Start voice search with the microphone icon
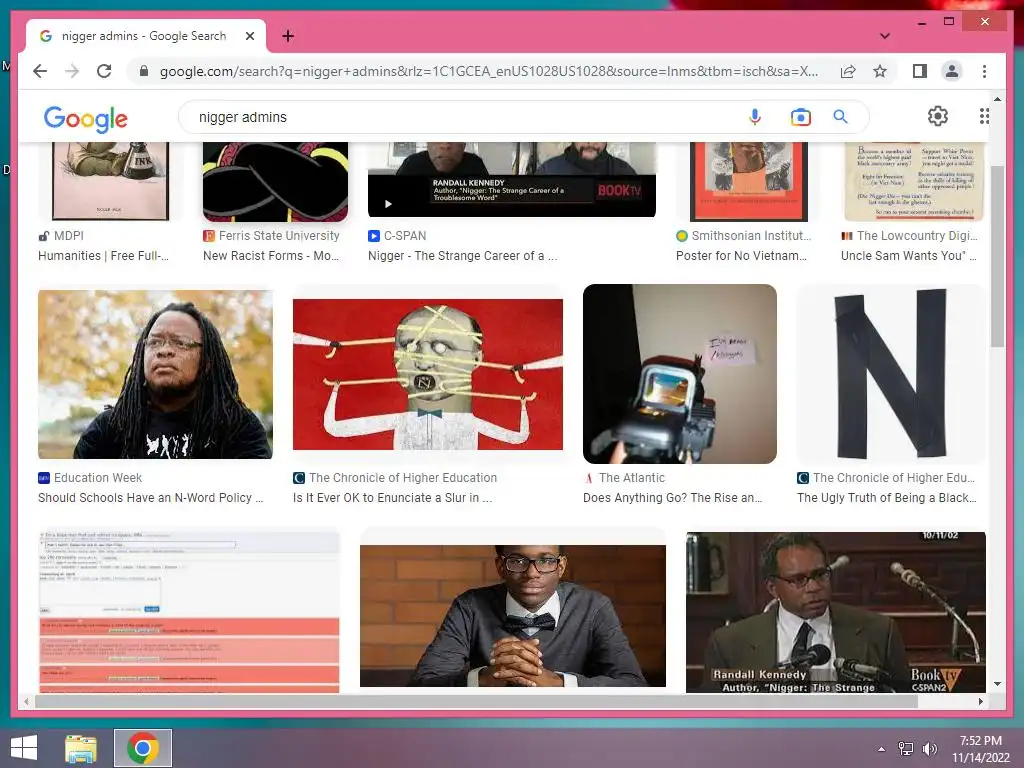The height and width of the screenshot is (768, 1024). [x=755, y=117]
